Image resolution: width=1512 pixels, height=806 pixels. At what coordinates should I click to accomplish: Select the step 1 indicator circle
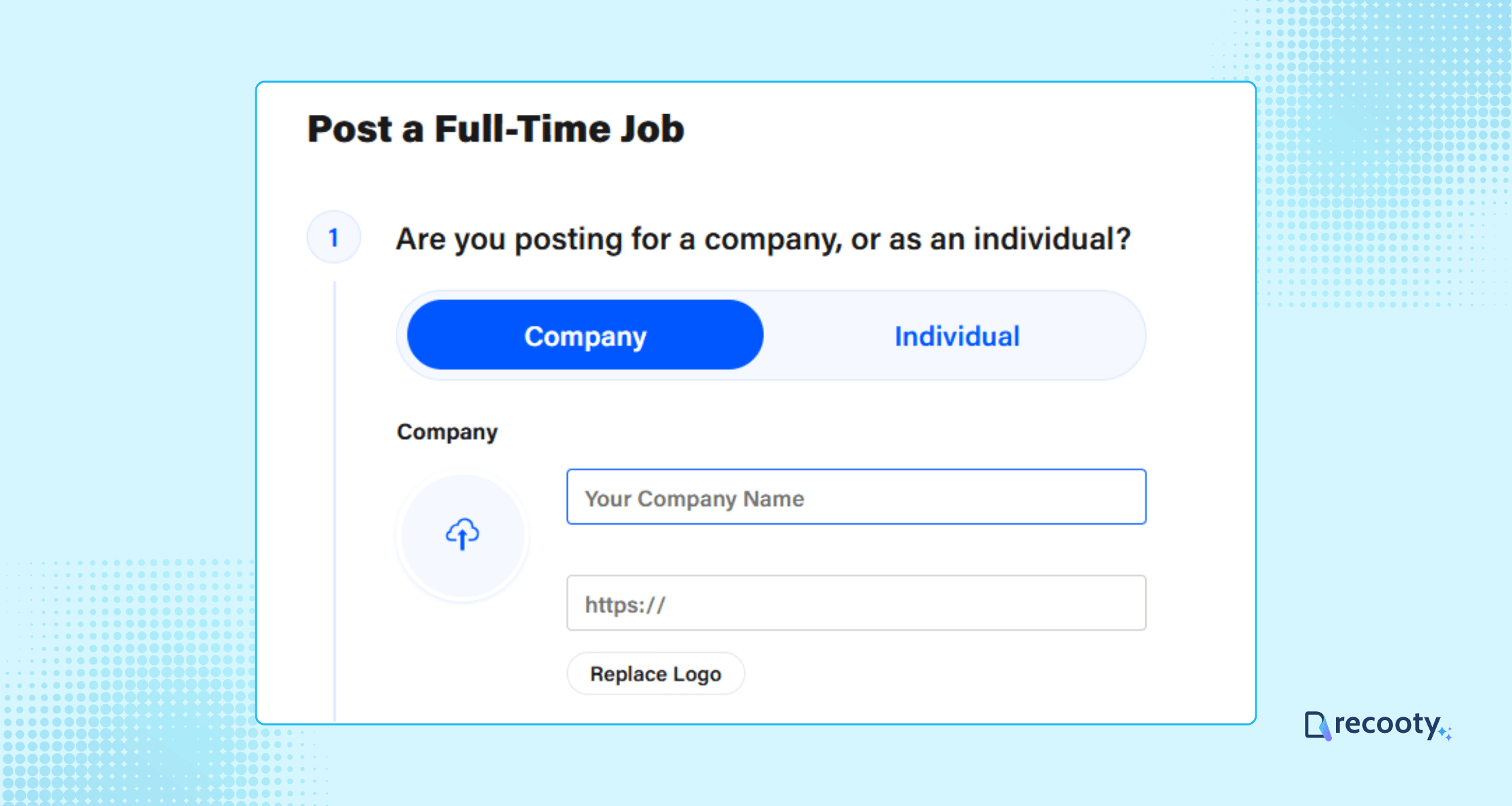tap(334, 238)
